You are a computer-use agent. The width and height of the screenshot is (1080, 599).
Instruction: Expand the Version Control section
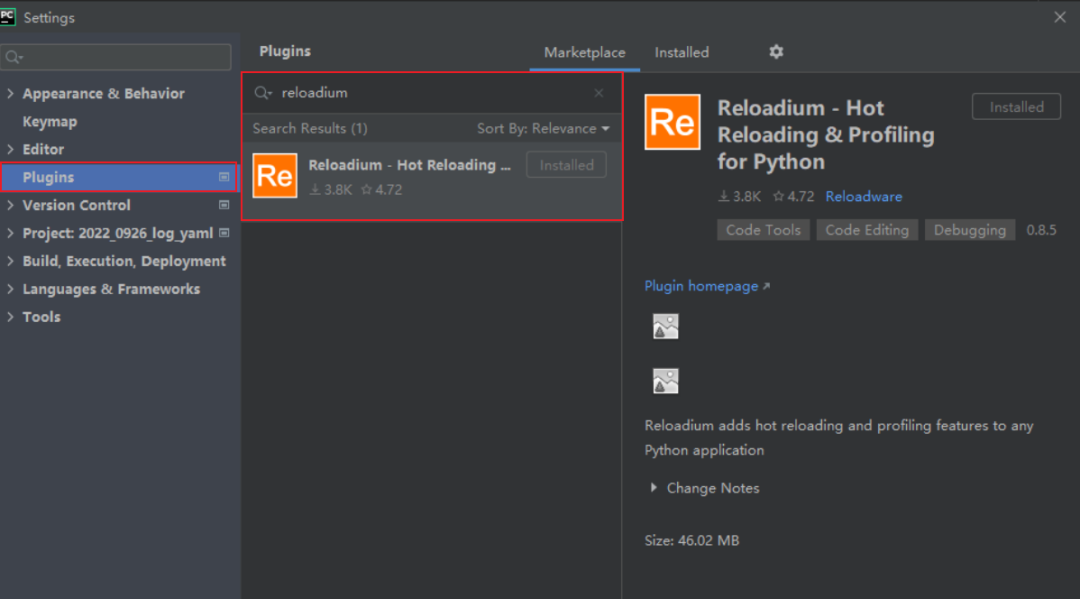[10, 205]
